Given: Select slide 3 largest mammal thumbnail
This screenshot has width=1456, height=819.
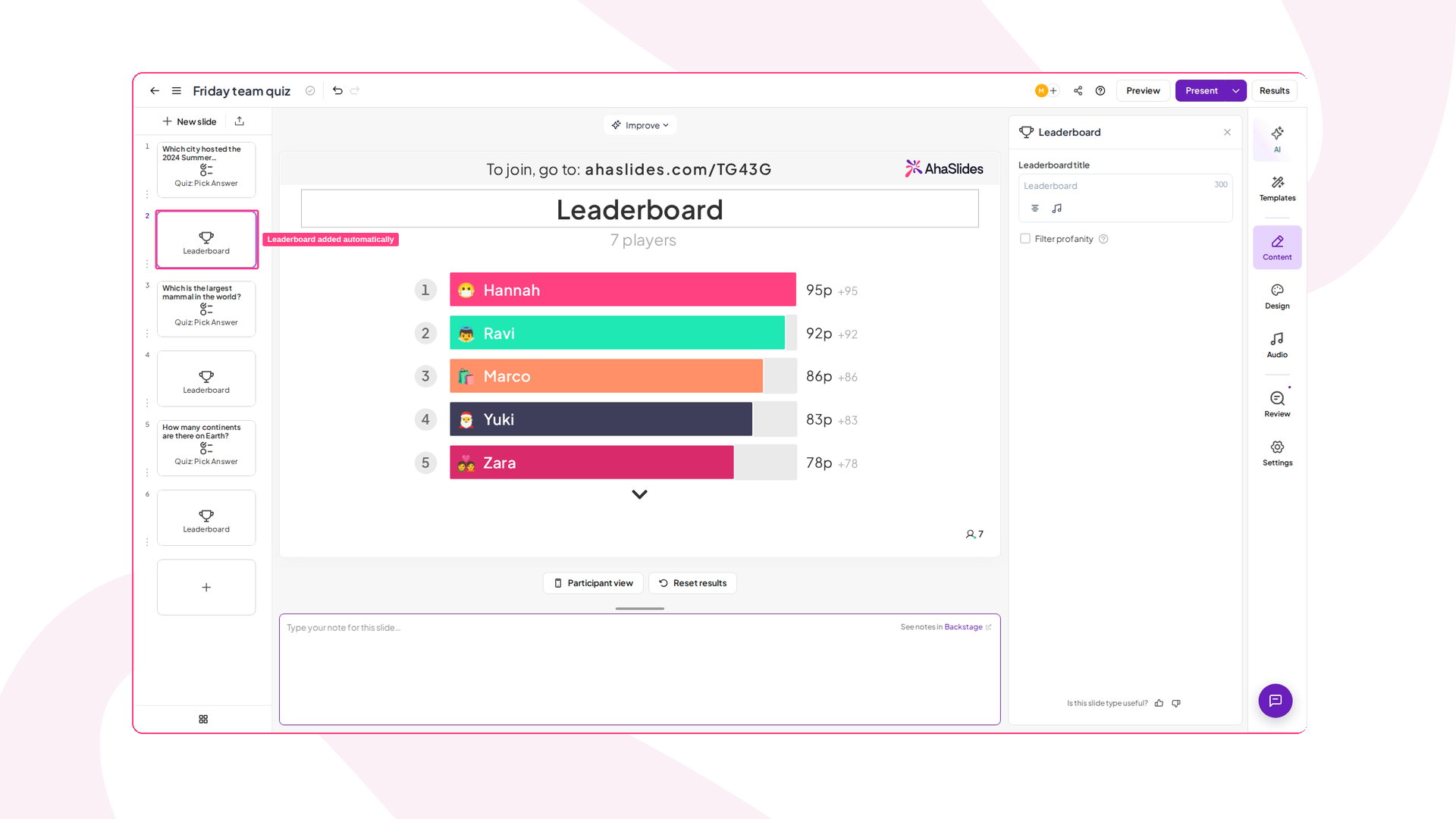Looking at the screenshot, I should [x=206, y=309].
